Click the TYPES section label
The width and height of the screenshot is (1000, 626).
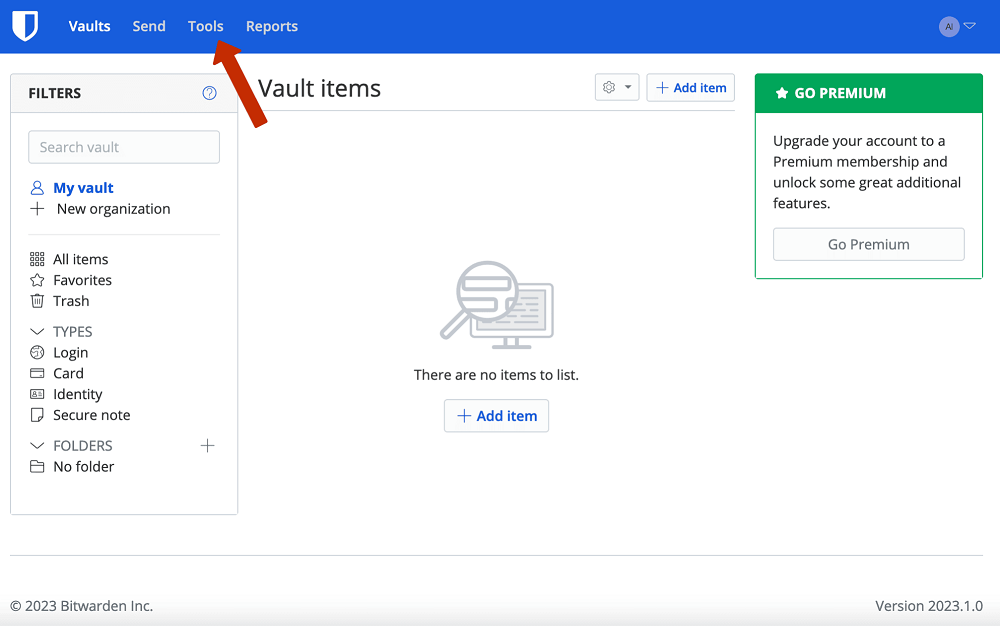pyautogui.click(x=73, y=331)
